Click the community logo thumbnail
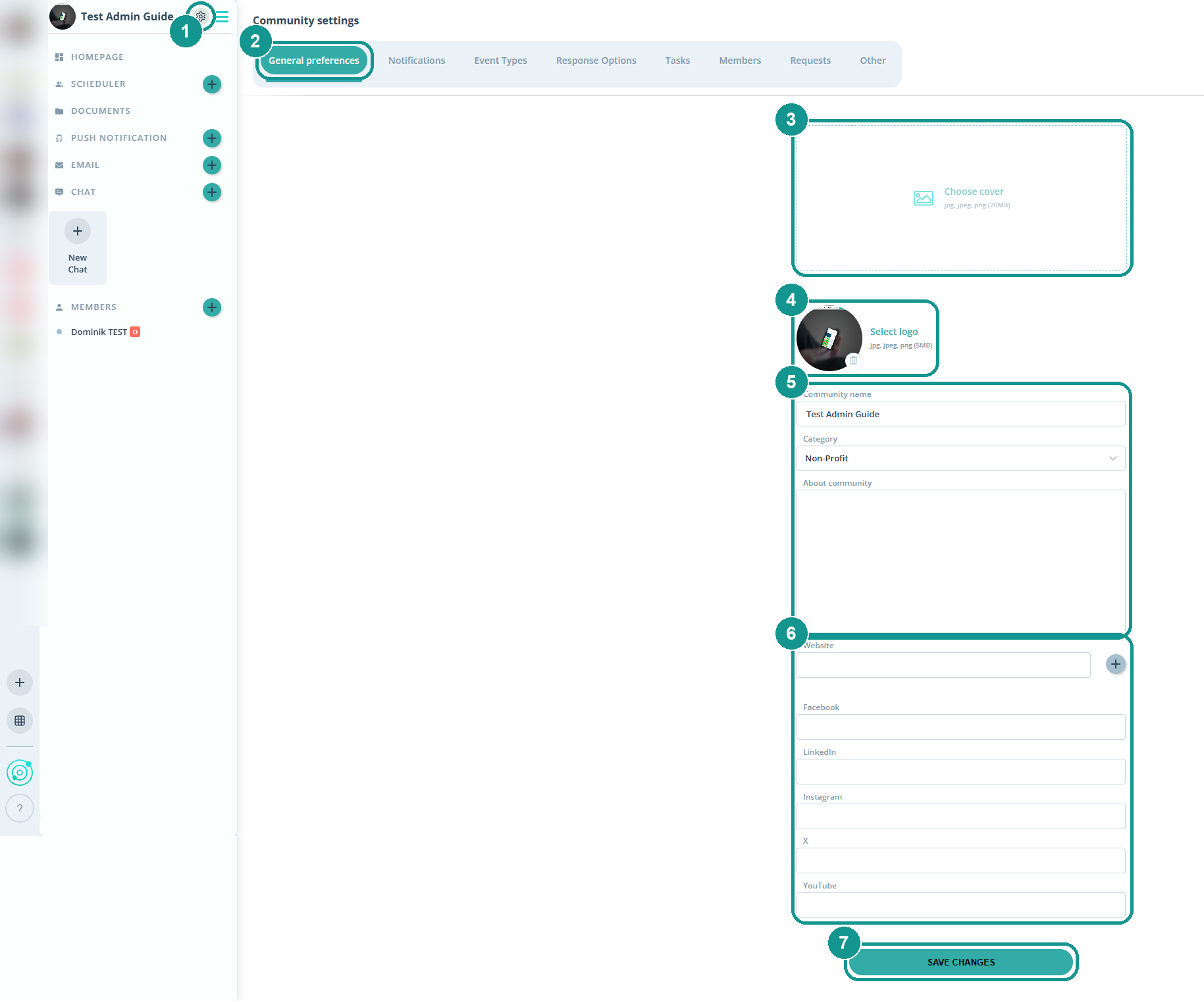 pos(829,338)
